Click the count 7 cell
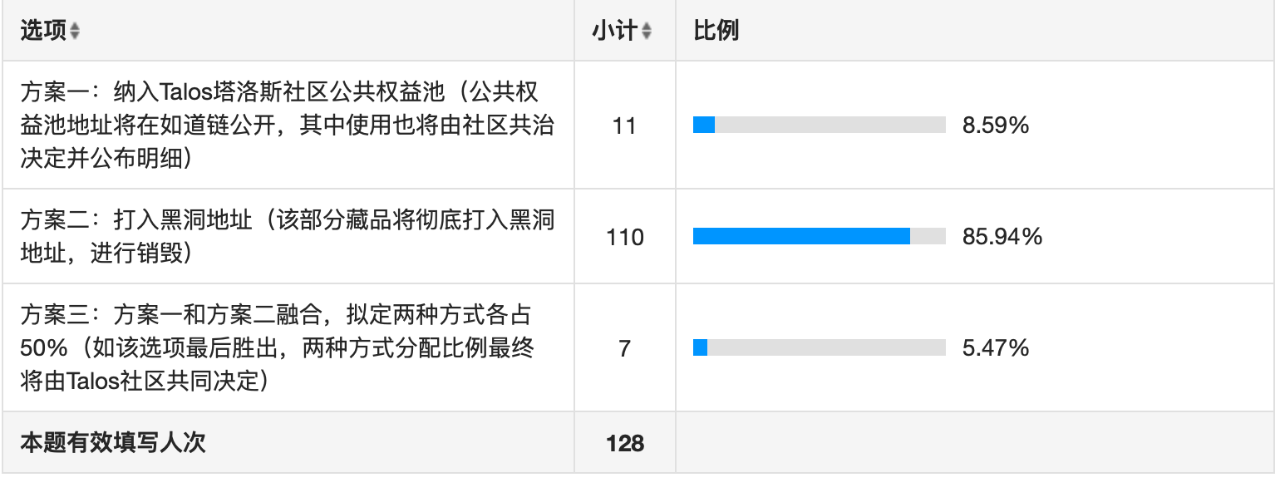1280x477 pixels. 625,348
